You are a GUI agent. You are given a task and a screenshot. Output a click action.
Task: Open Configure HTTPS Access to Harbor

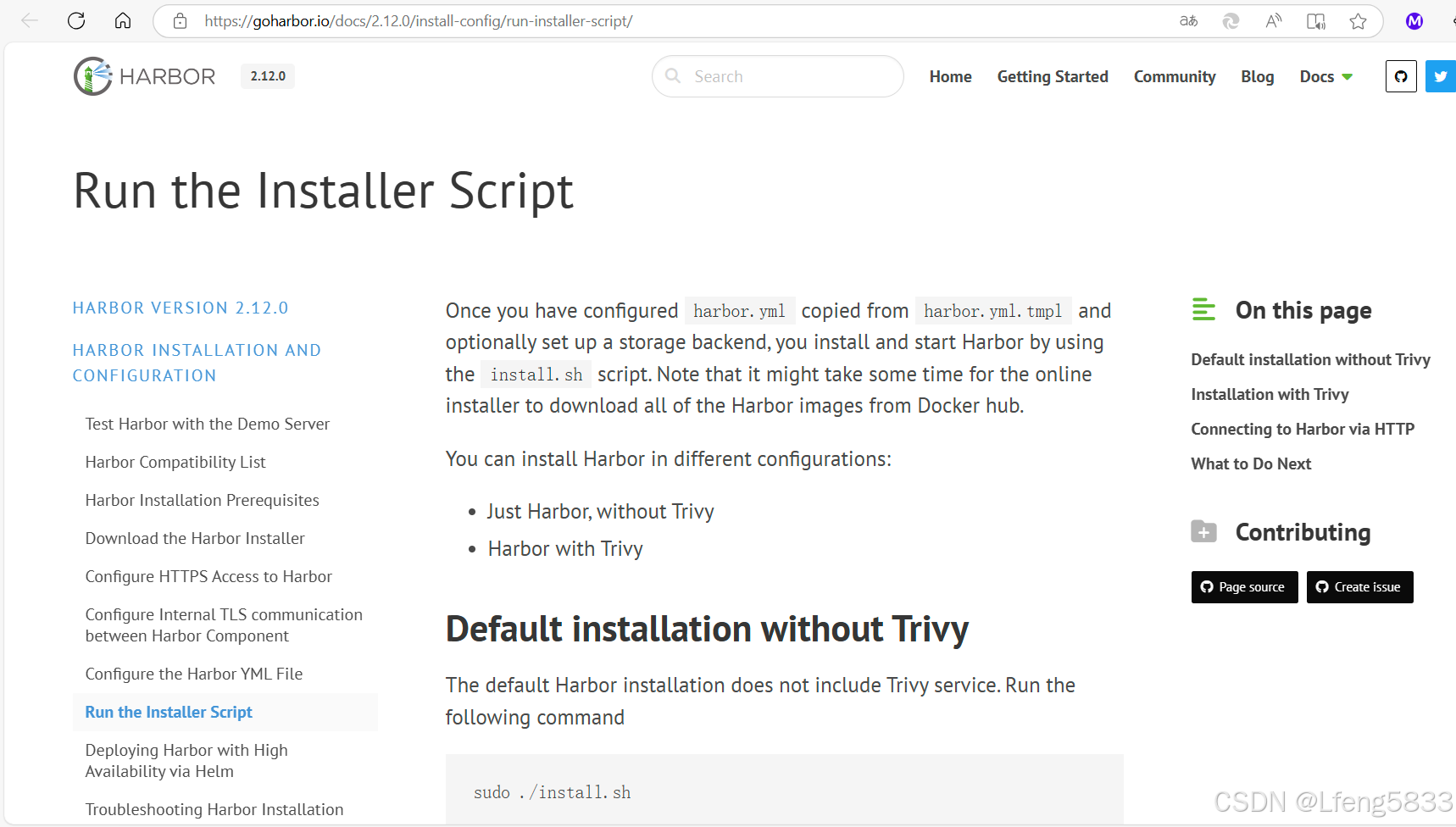pyautogui.click(x=208, y=576)
